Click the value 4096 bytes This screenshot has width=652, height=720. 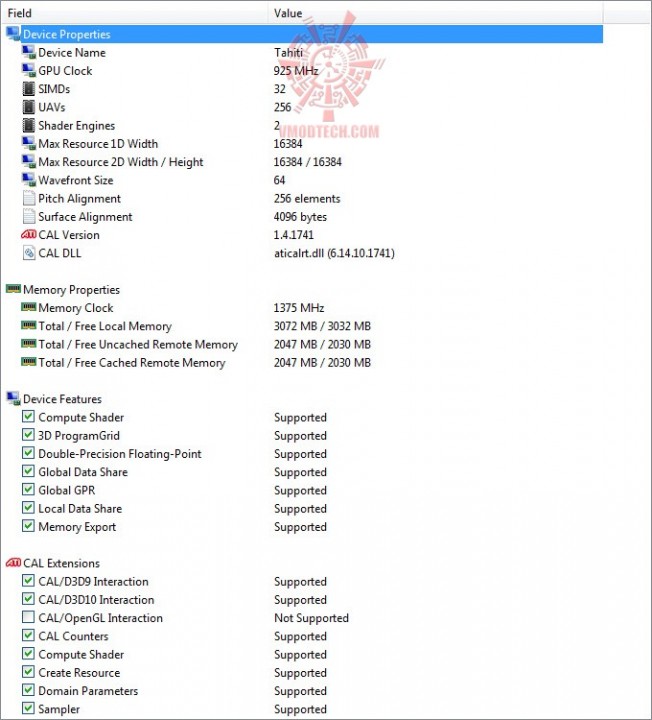coord(300,217)
